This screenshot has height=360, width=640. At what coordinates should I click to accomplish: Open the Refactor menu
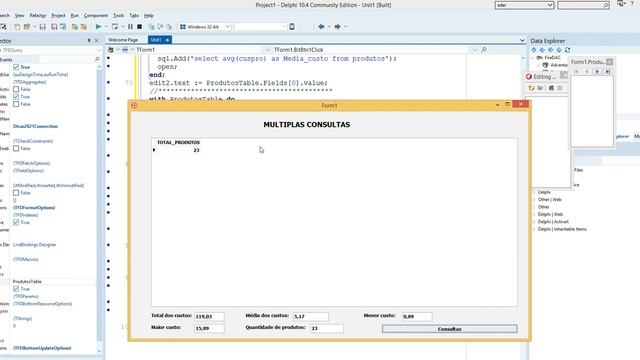point(38,16)
